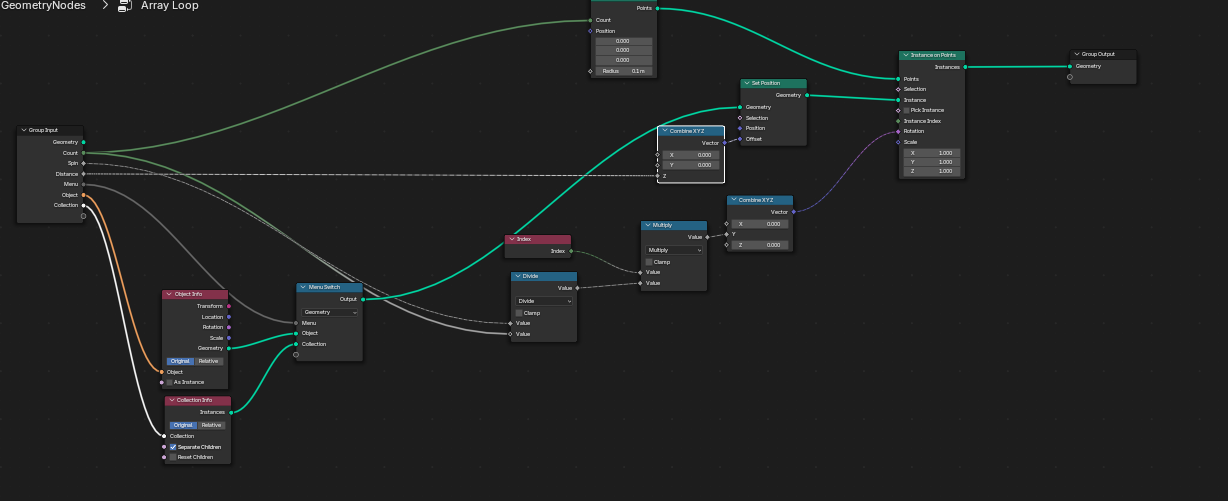Click the GeometryNodes breadcrumb

(x=45, y=6)
